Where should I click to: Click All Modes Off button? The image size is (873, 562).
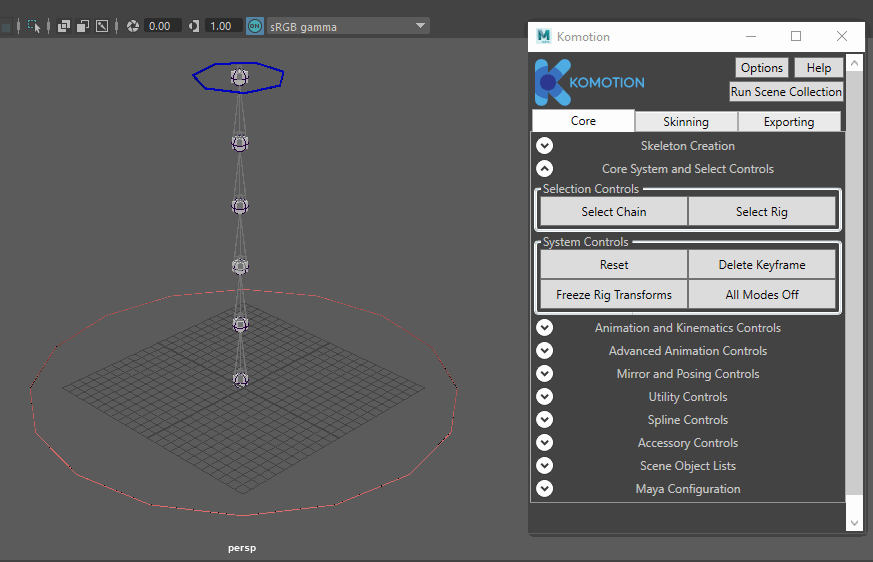[x=762, y=295]
